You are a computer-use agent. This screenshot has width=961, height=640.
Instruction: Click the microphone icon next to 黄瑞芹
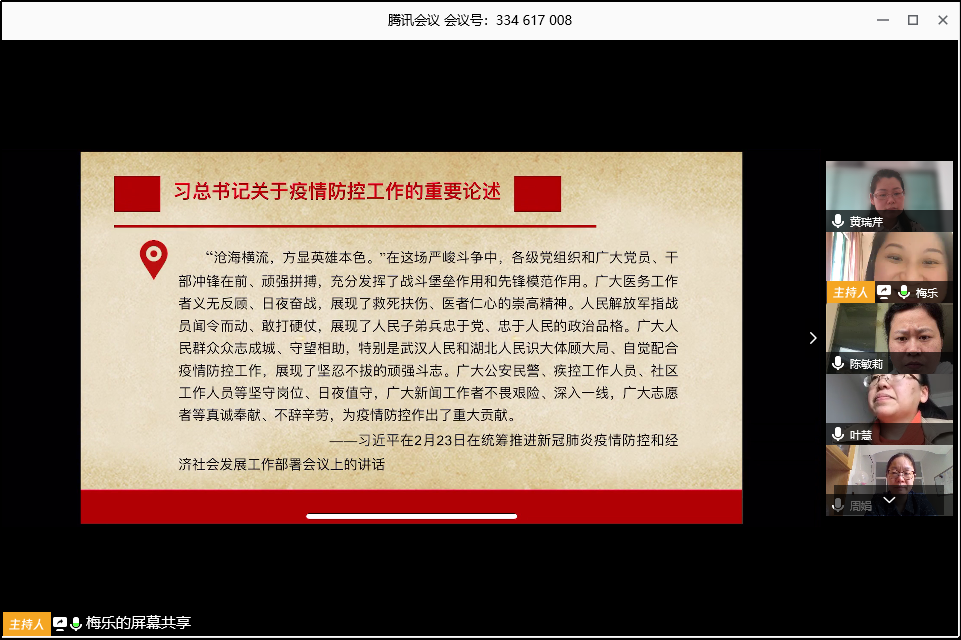click(x=838, y=222)
